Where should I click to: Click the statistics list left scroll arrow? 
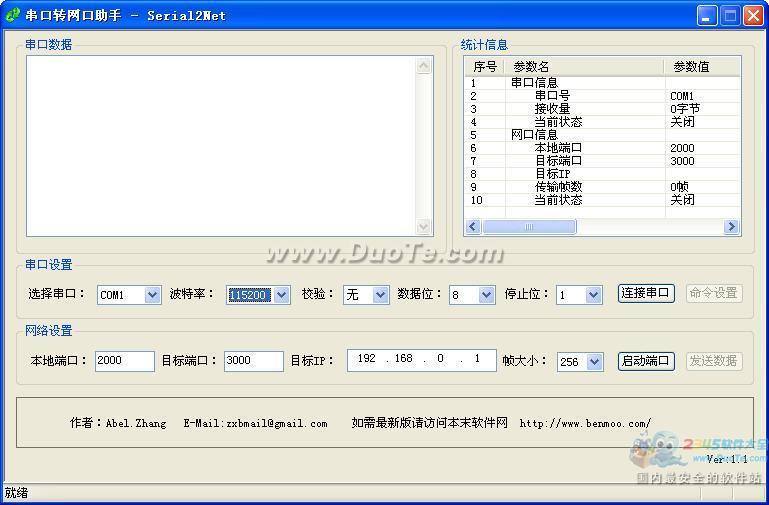pyautogui.click(x=473, y=227)
